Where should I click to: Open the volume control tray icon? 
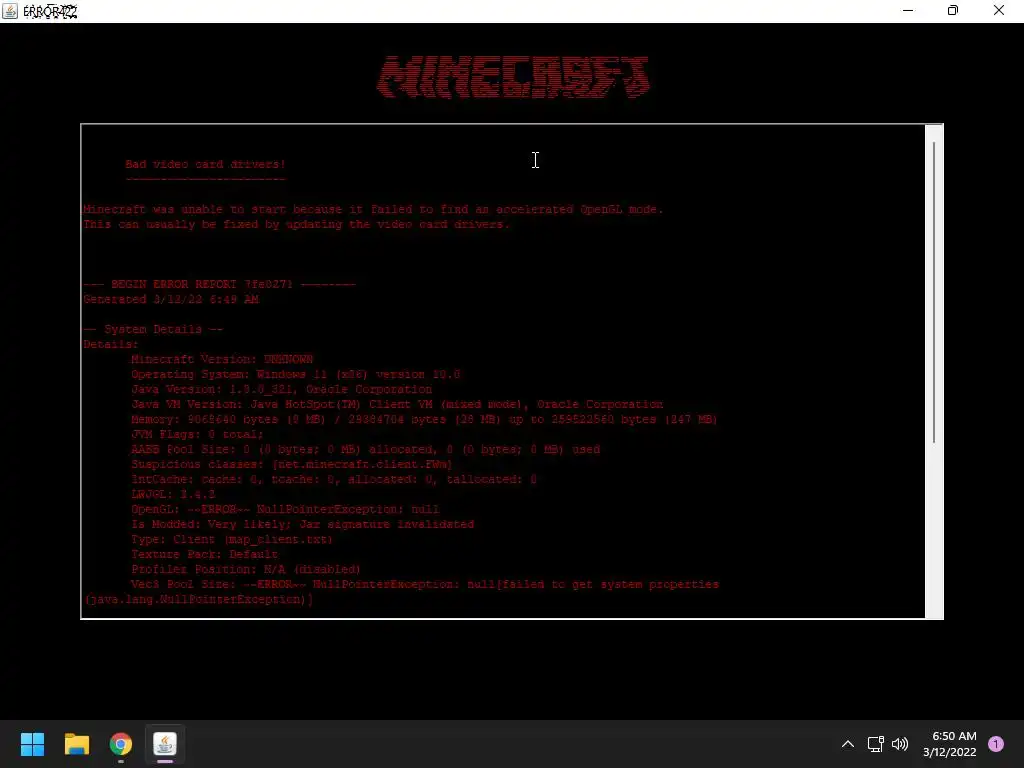[x=900, y=744]
